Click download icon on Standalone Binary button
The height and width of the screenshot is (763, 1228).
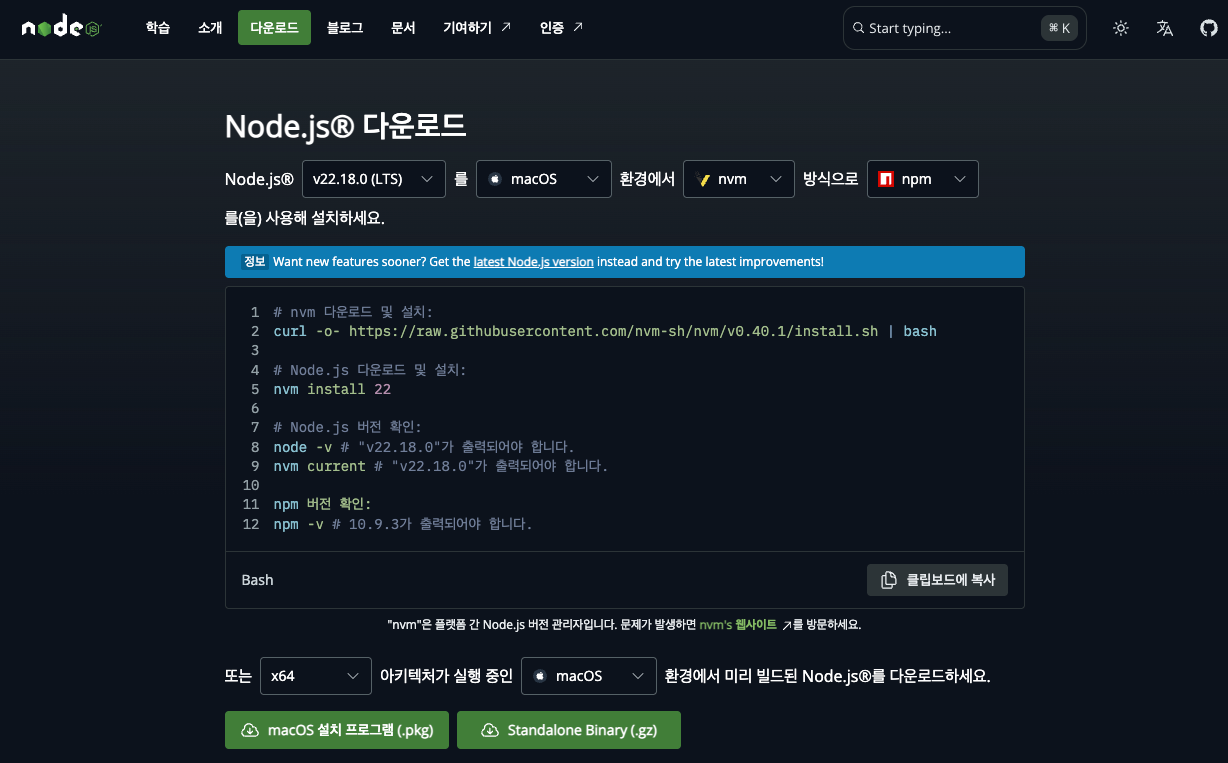(490, 730)
